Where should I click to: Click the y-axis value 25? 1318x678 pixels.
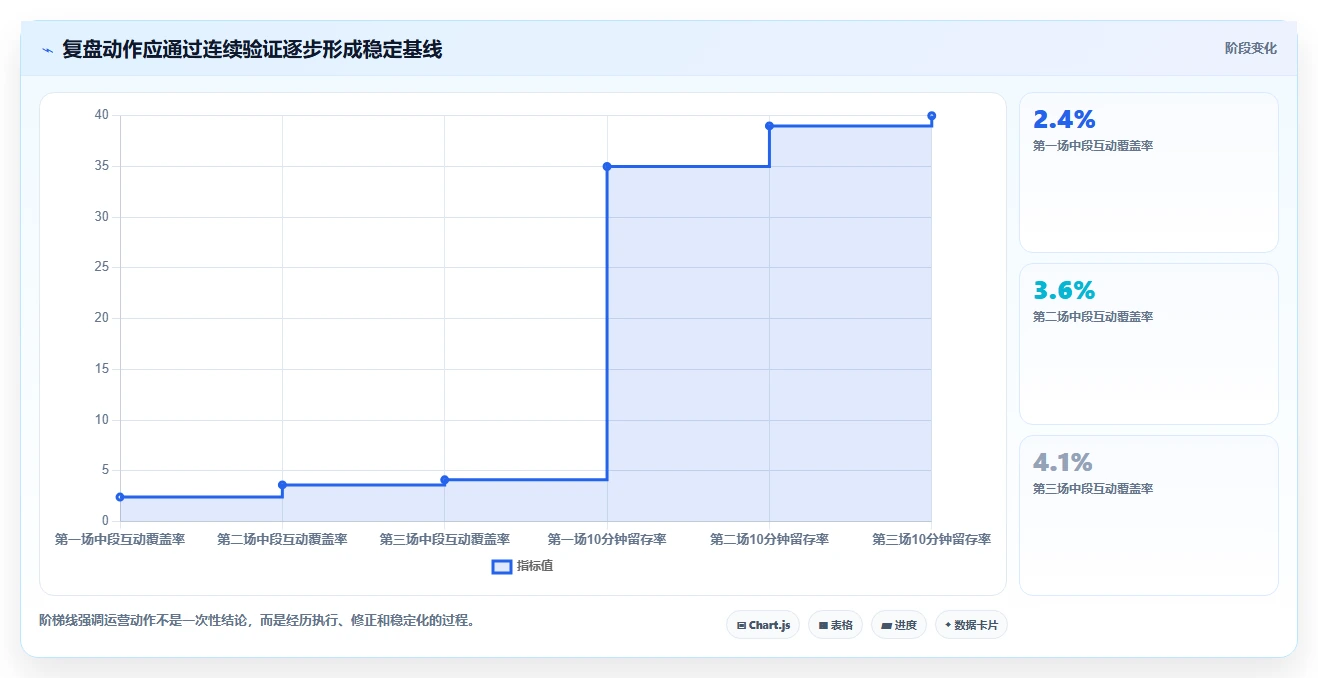pos(102,267)
